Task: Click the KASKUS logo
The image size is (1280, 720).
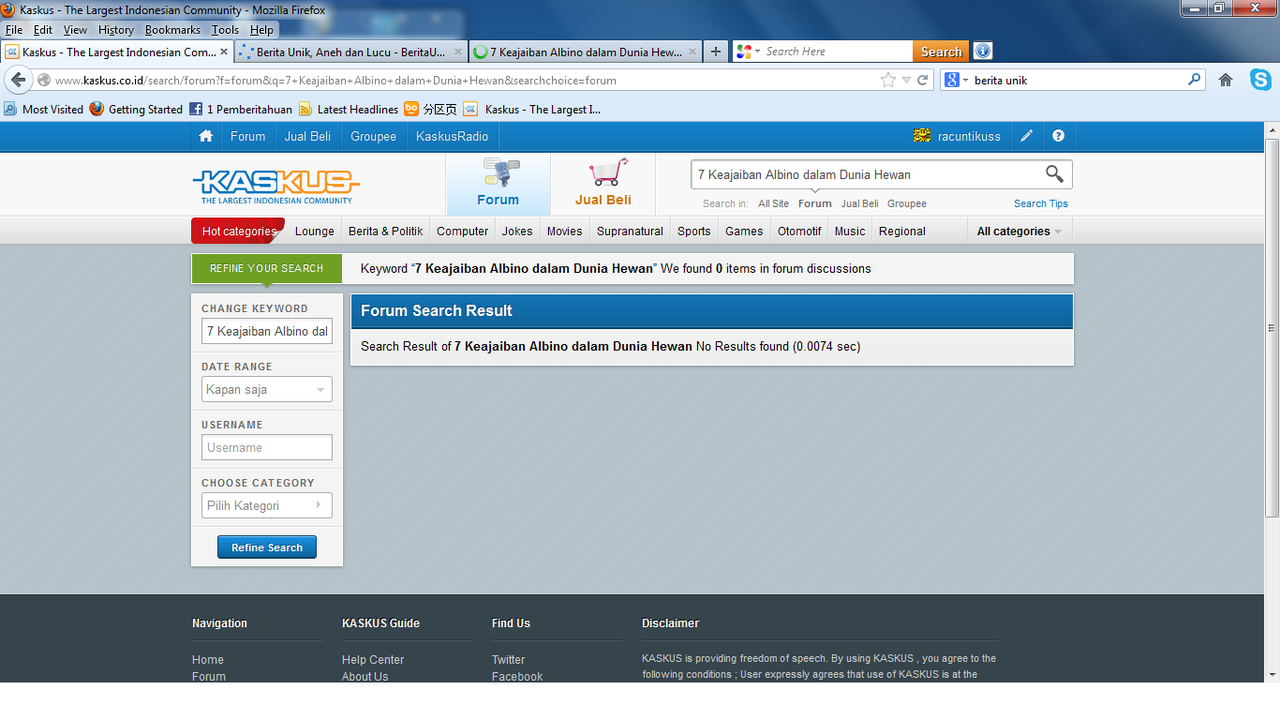Action: 276,186
